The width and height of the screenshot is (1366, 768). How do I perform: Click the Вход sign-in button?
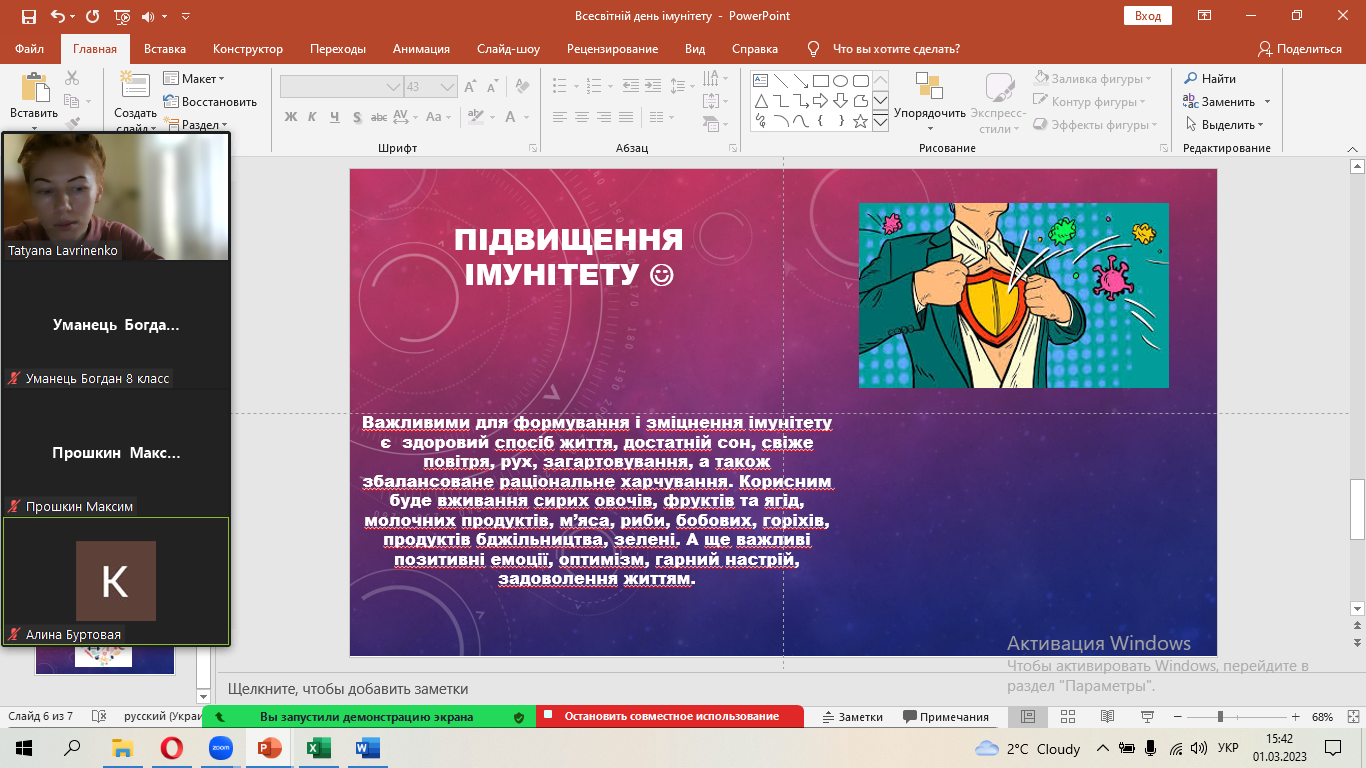1148,16
